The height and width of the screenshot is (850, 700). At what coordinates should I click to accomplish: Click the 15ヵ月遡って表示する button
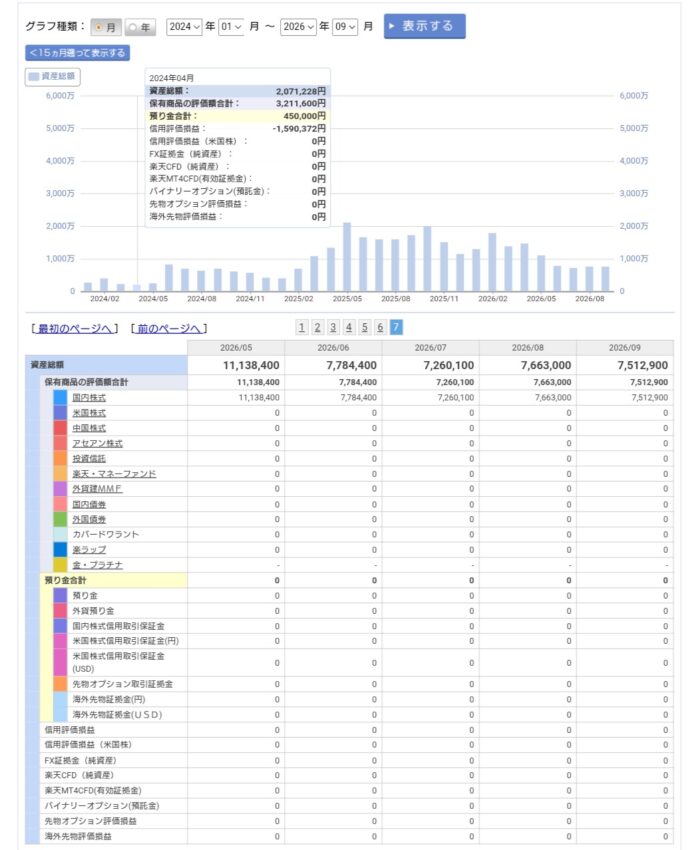(x=78, y=53)
